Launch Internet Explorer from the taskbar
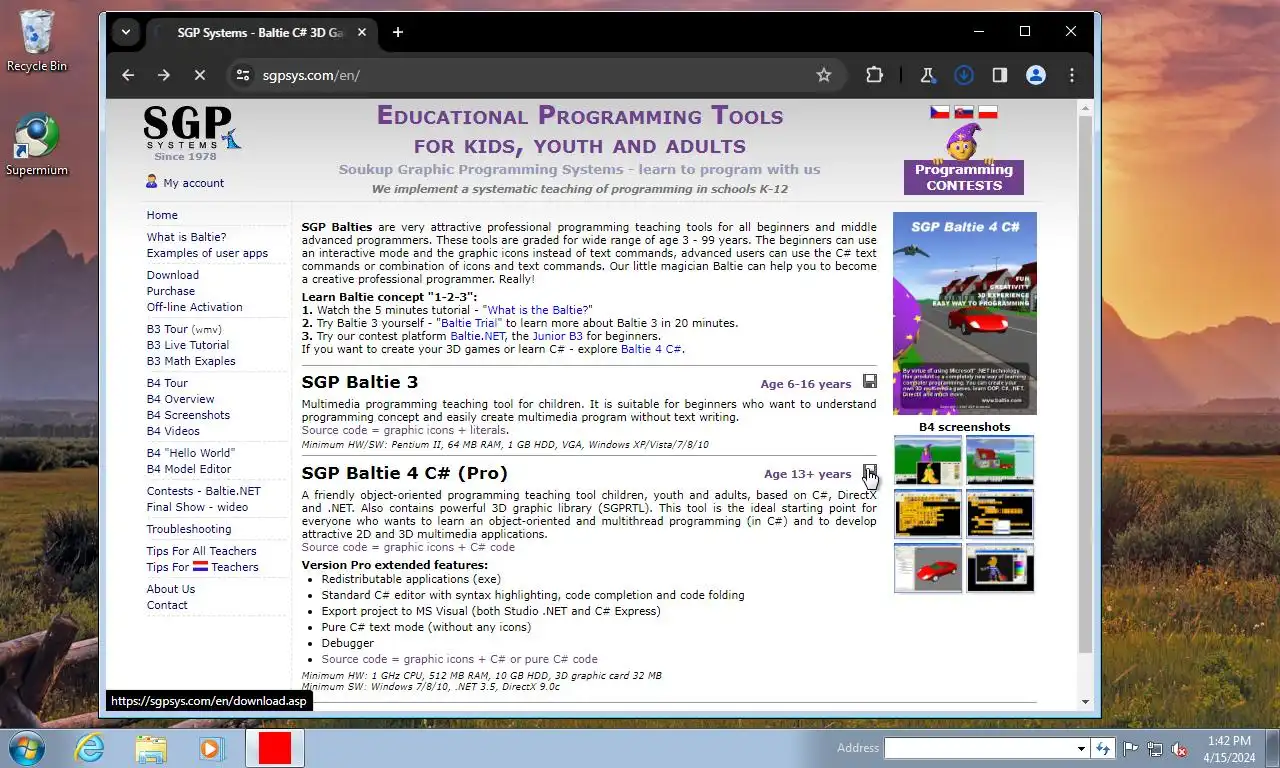The height and width of the screenshot is (768, 1280). tap(89, 748)
